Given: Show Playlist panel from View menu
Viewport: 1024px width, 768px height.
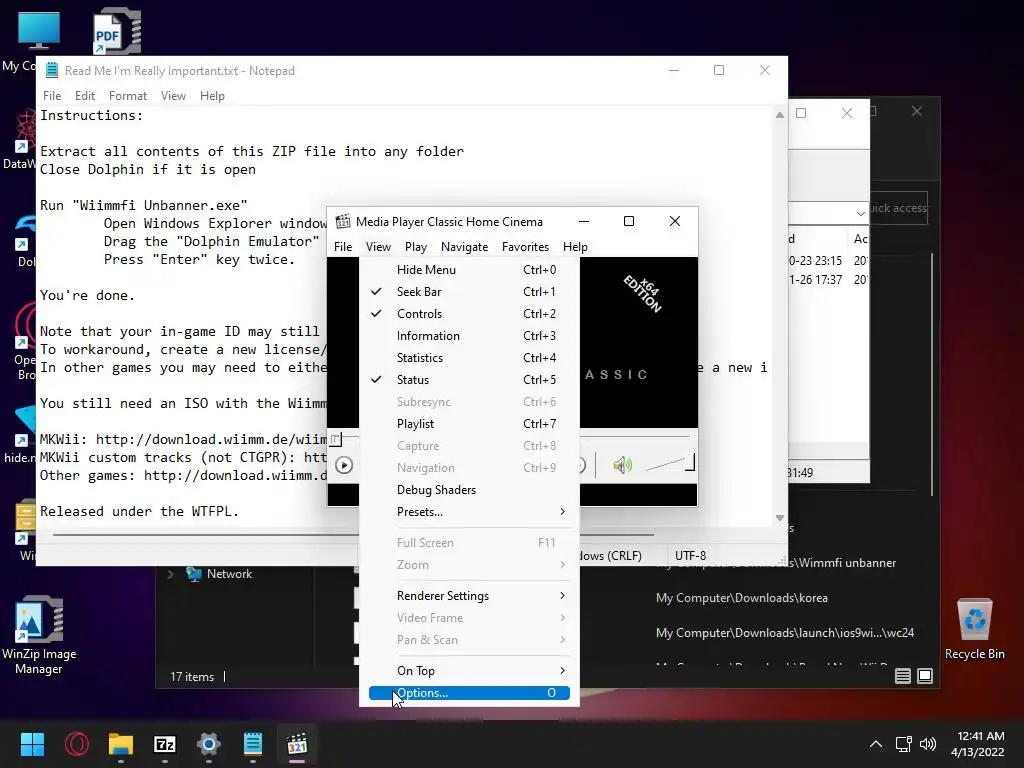Looking at the screenshot, I should [469, 424].
